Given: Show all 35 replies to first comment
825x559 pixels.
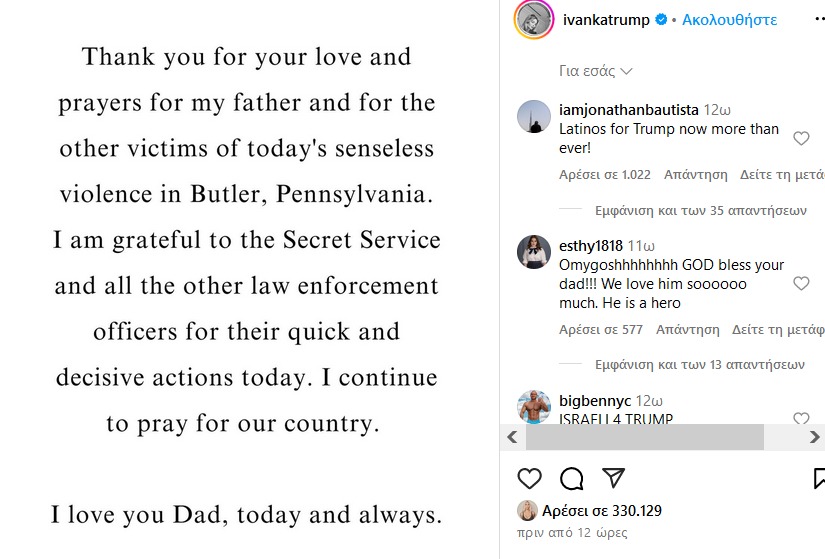Looking at the screenshot, I should pyautogui.click(x=699, y=211).
